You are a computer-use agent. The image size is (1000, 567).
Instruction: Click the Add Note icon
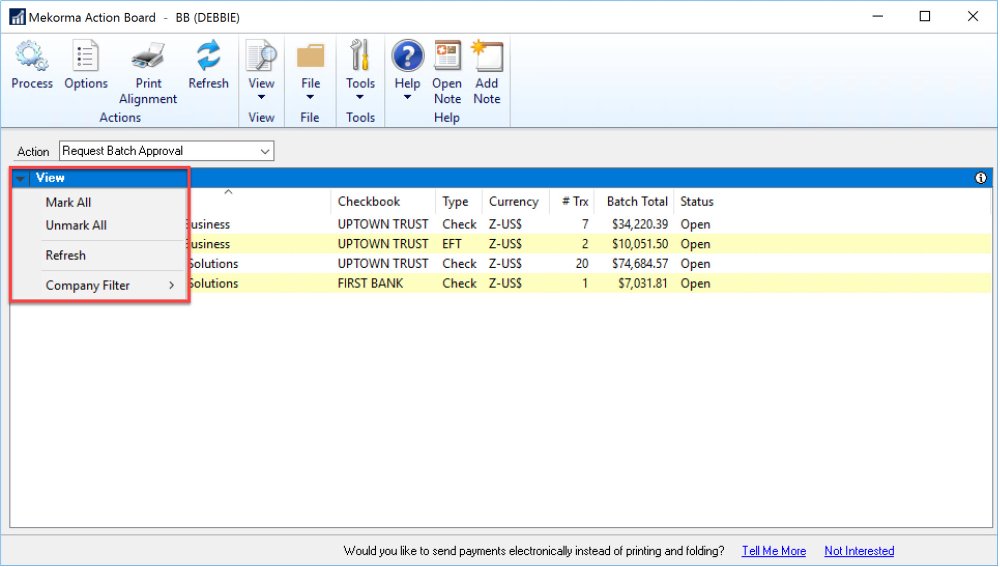click(487, 56)
